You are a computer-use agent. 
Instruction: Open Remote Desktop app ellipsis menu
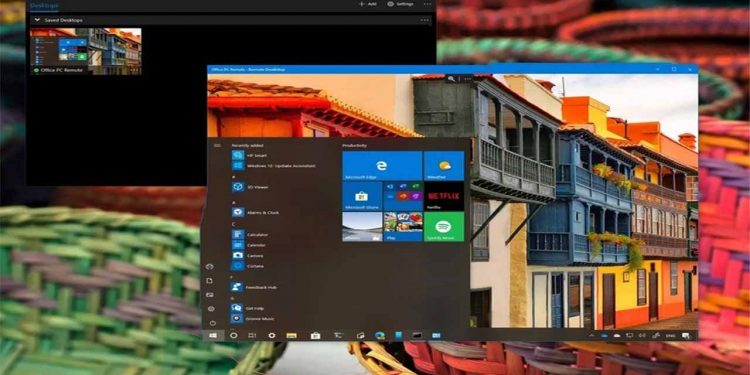click(x=427, y=4)
